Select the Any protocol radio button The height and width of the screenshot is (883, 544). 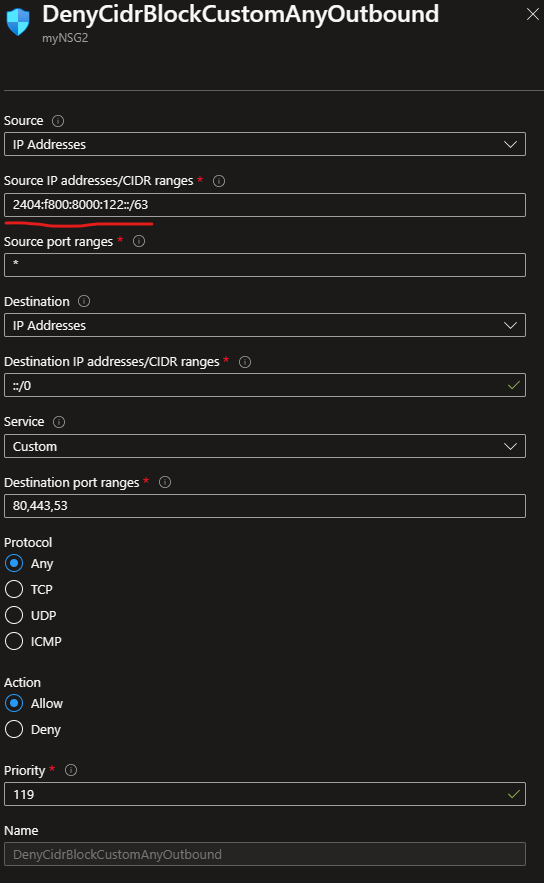[x=14, y=563]
